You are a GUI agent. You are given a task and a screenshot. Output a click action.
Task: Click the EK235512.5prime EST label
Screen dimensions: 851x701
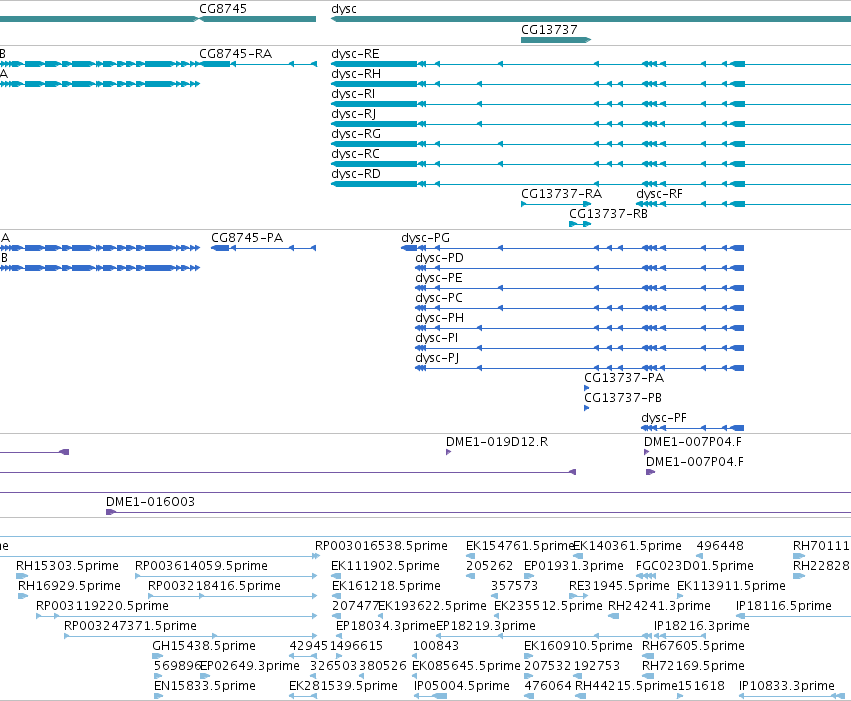tap(548, 606)
